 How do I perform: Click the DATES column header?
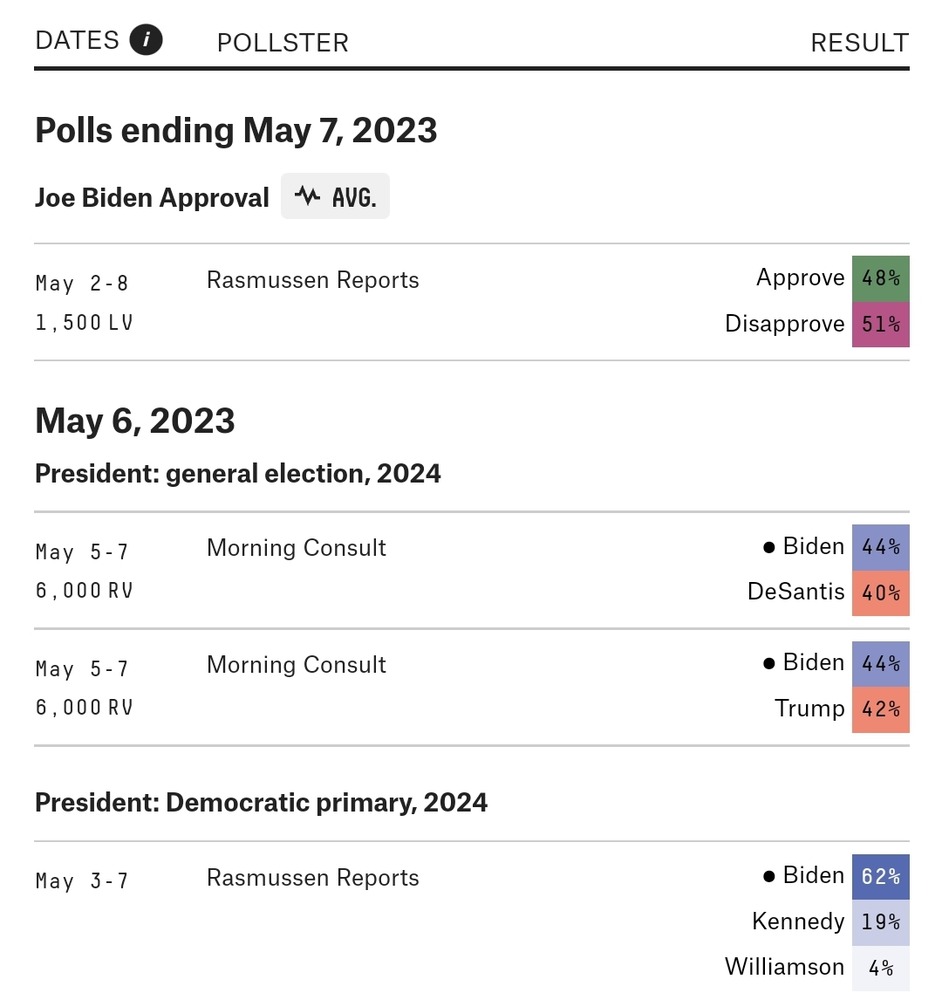[x=77, y=41]
